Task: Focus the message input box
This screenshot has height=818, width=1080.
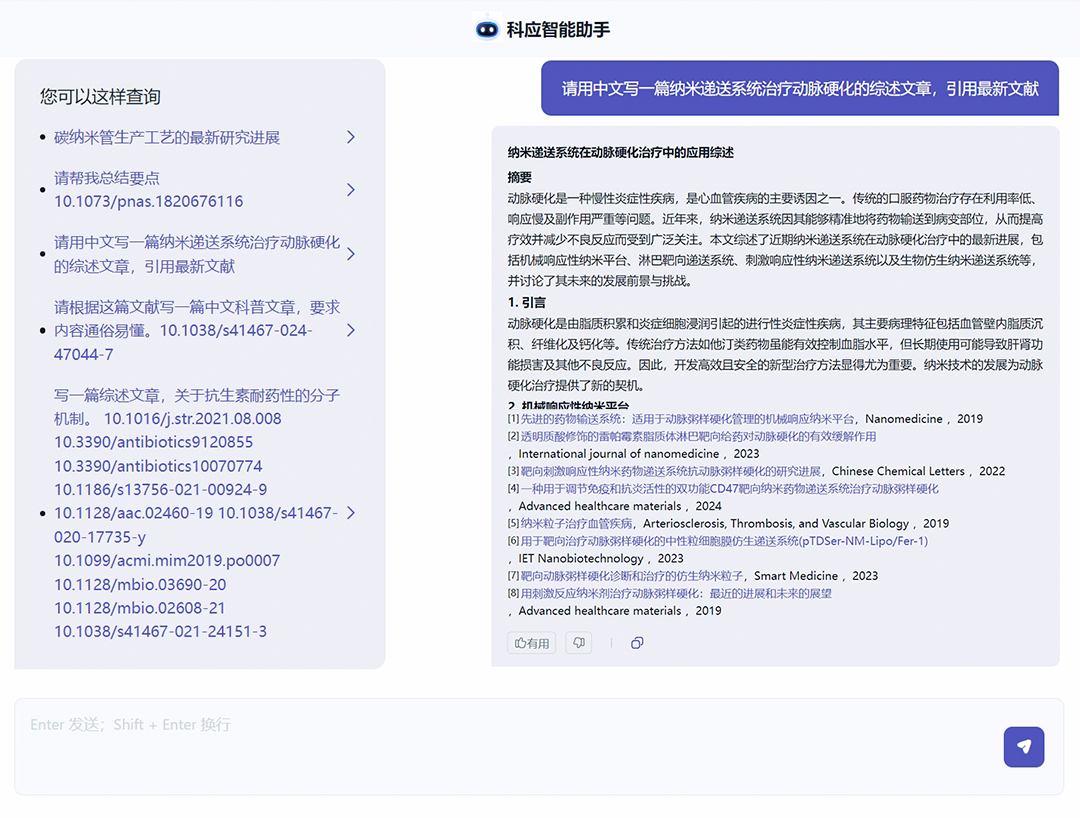Action: [x=500, y=745]
